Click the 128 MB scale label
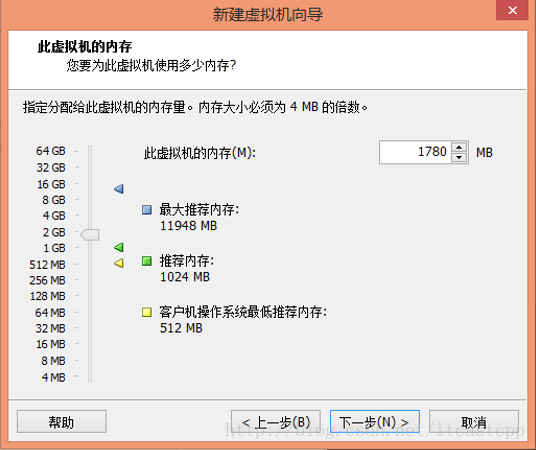The image size is (536, 450). pos(48,296)
